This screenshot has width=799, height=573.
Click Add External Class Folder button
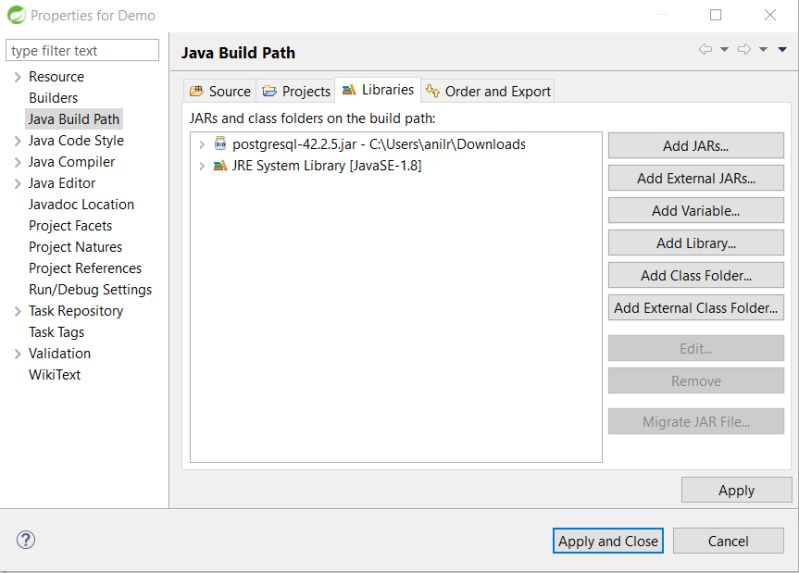(x=696, y=307)
